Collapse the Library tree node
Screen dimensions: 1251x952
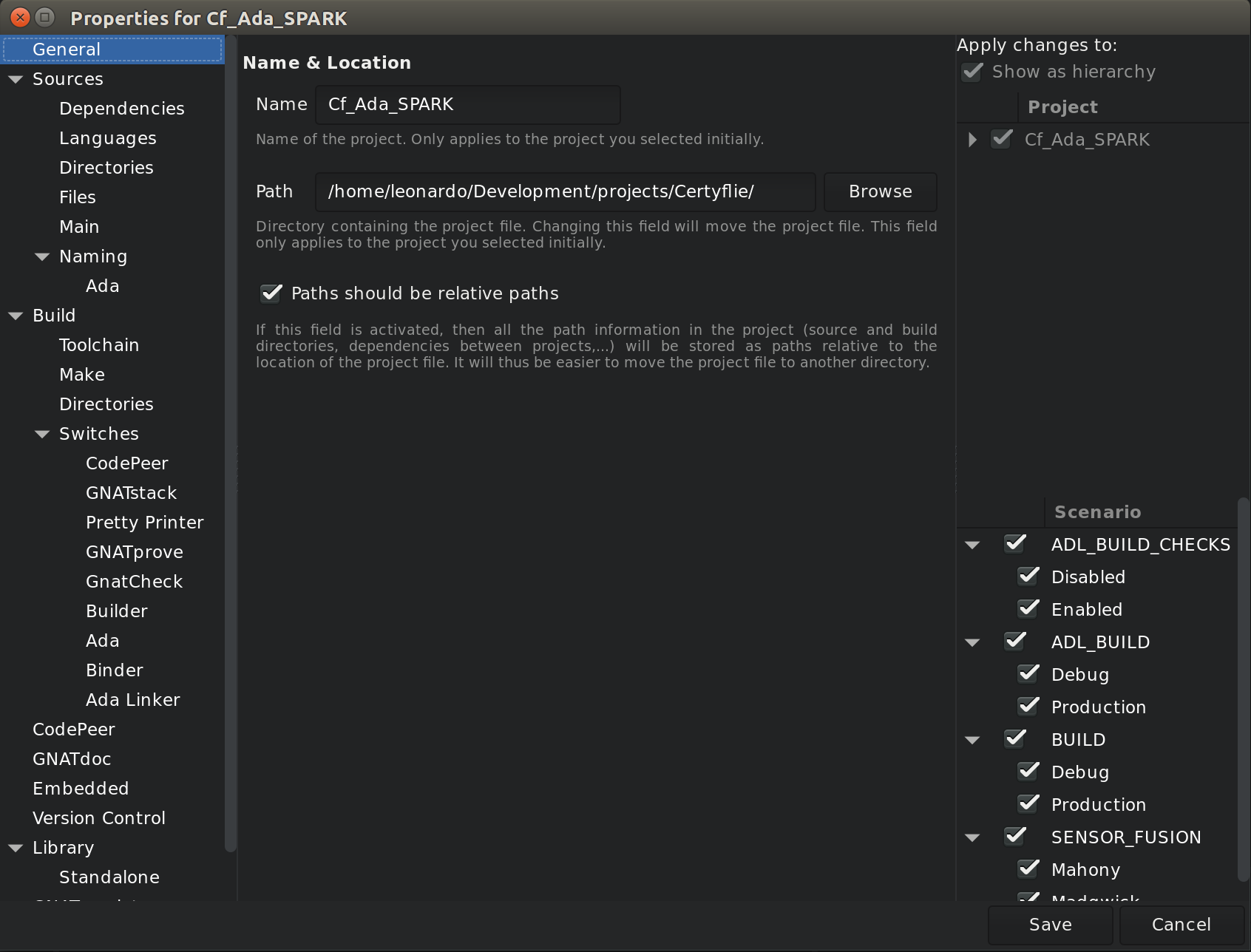tap(16, 848)
